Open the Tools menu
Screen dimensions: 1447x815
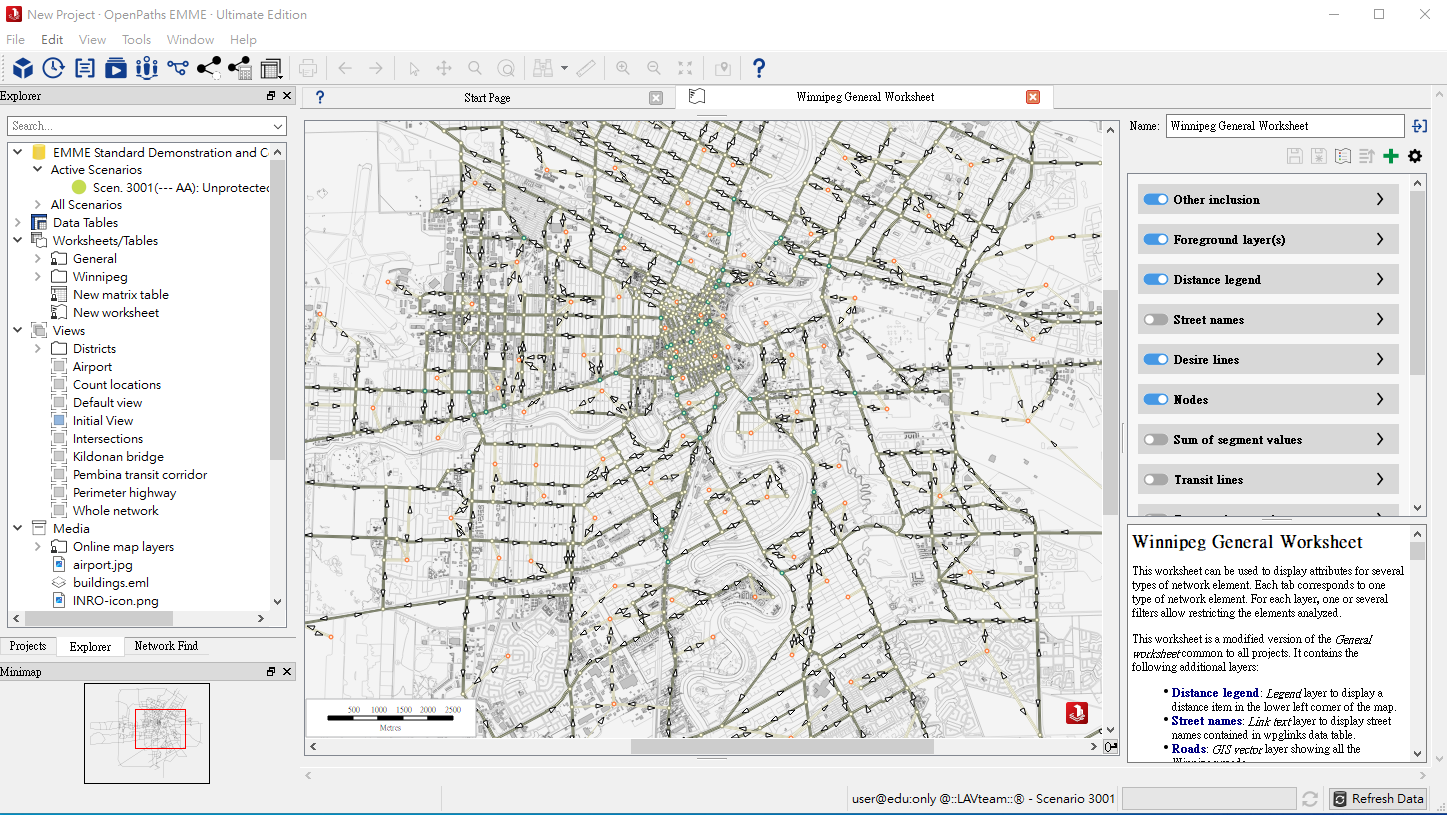tap(137, 40)
